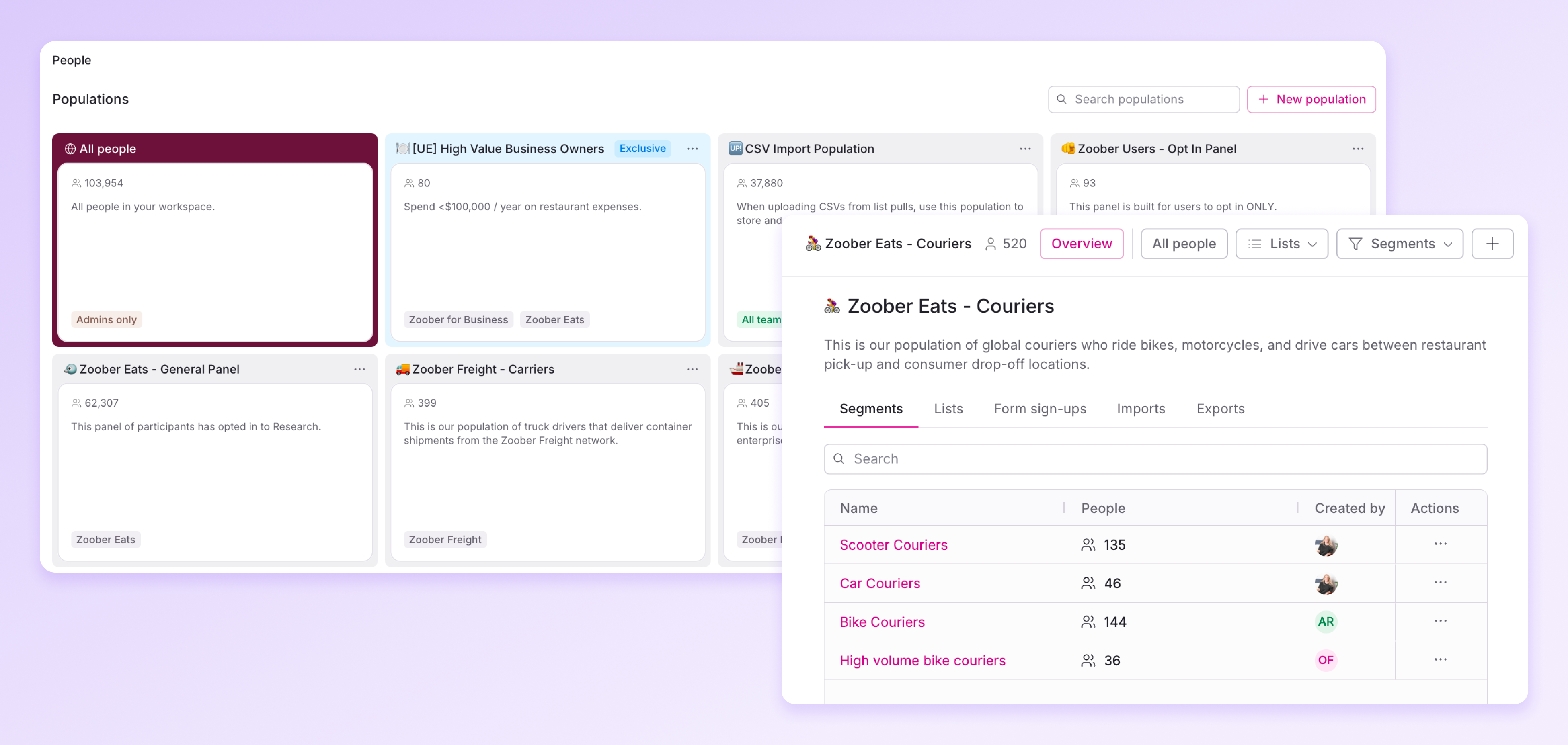Viewport: 1568px width, 745px height.
Task: Open more options for CSV Import Population
Action: [x=1025, y=149]
